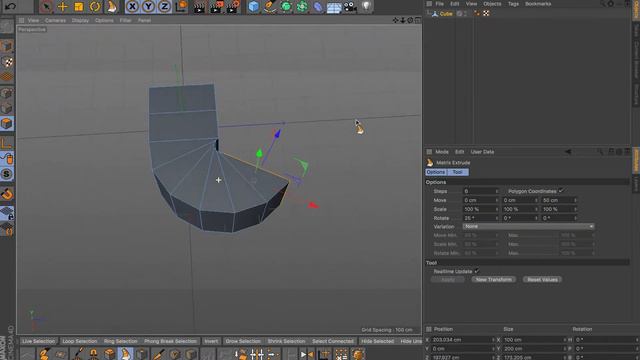
Task: Open Attribute Manager Mode menu
Action: coord(442,152)
